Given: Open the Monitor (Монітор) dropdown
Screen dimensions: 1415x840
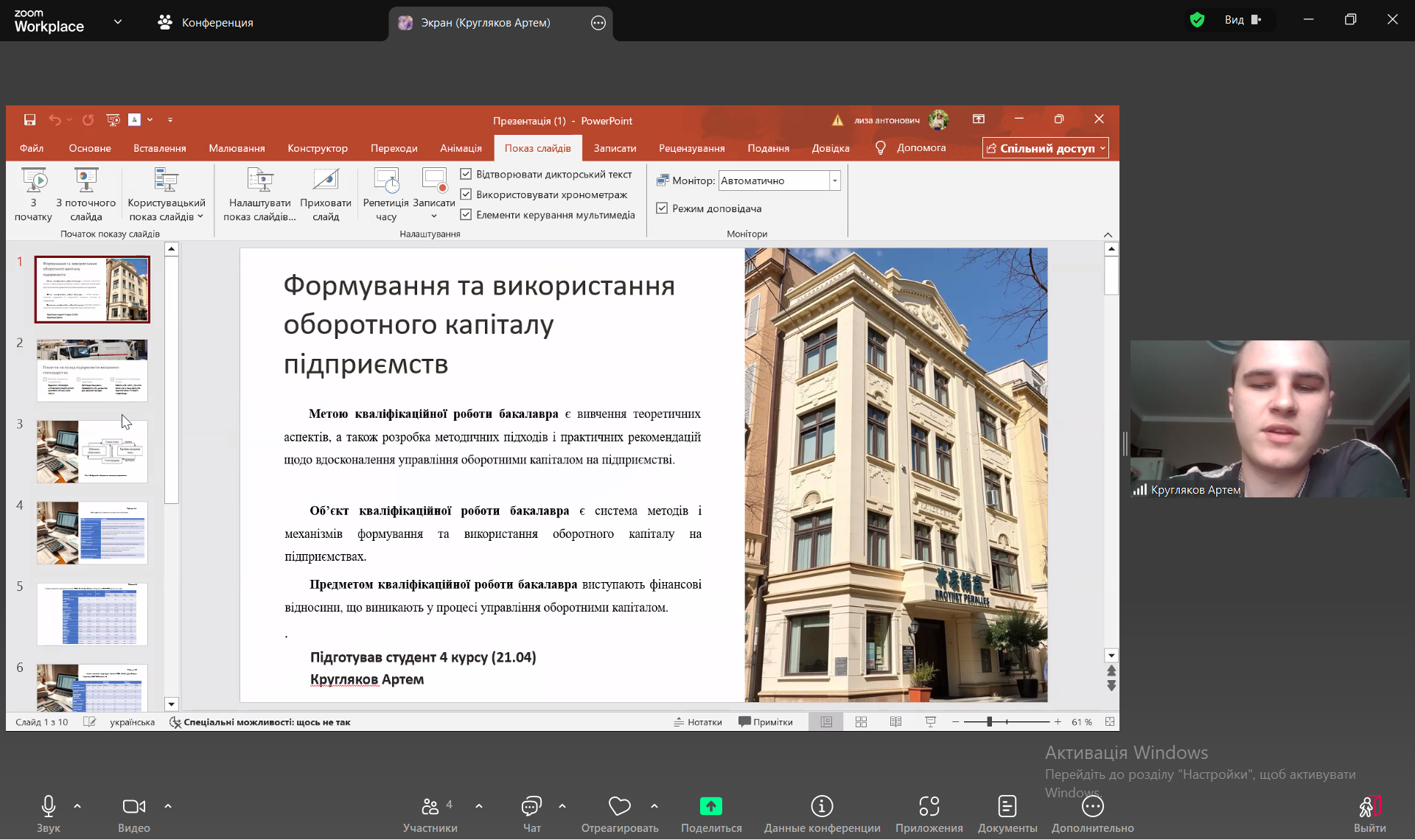Looking at the screenshot, I should click(x=834, y=181).
